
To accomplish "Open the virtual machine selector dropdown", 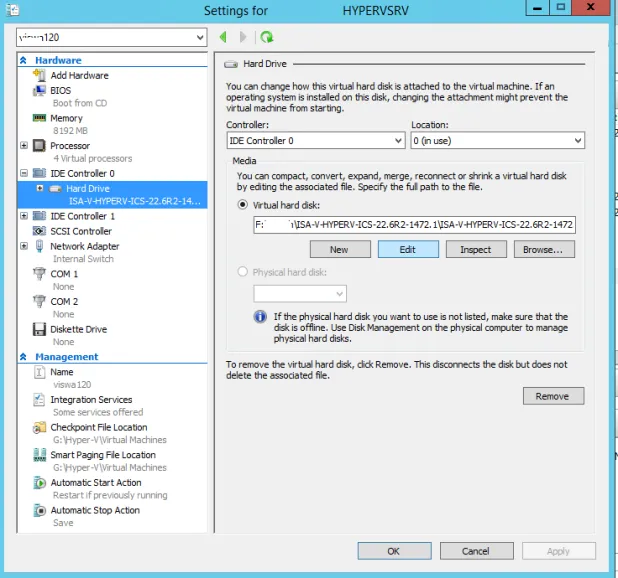I will click(200, 37).
